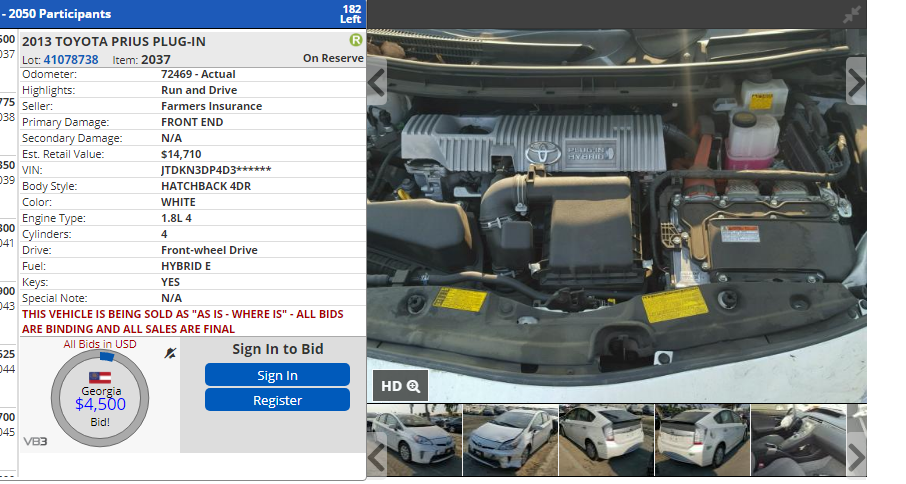
Task: Click the 'Run and Drive' highlights value
Action: click(199, 90)
